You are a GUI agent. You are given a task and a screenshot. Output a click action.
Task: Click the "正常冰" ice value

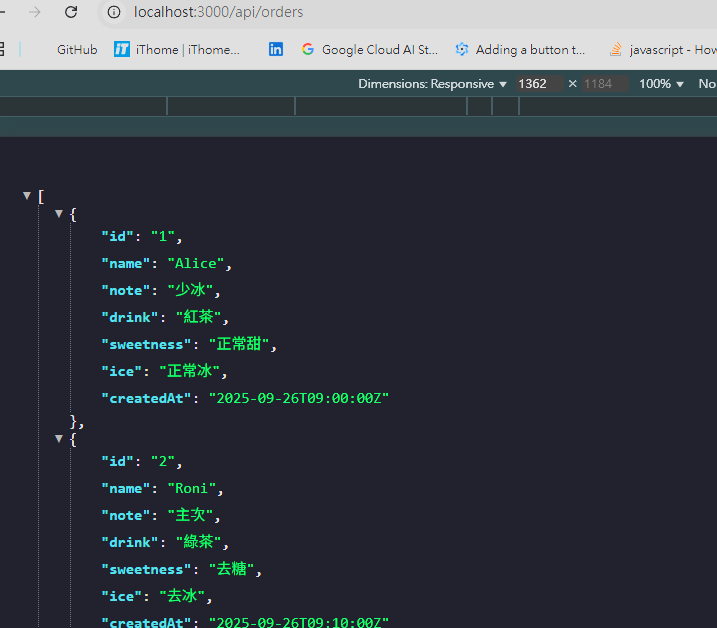[x=190, y=371]
